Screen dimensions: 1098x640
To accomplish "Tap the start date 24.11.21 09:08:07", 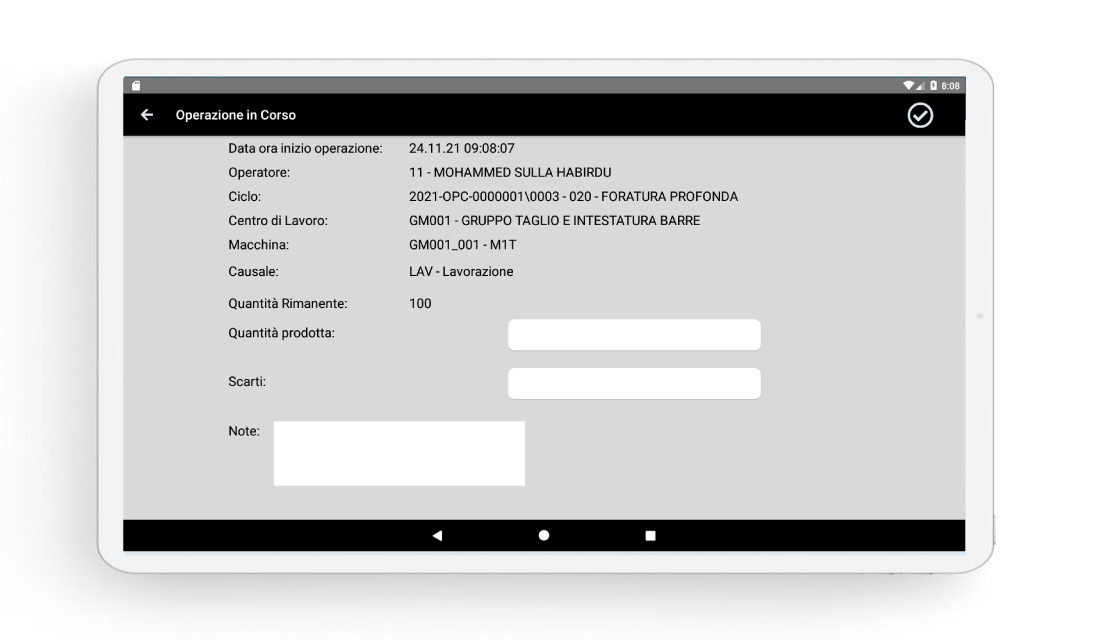I will click(x=461, y=148).
